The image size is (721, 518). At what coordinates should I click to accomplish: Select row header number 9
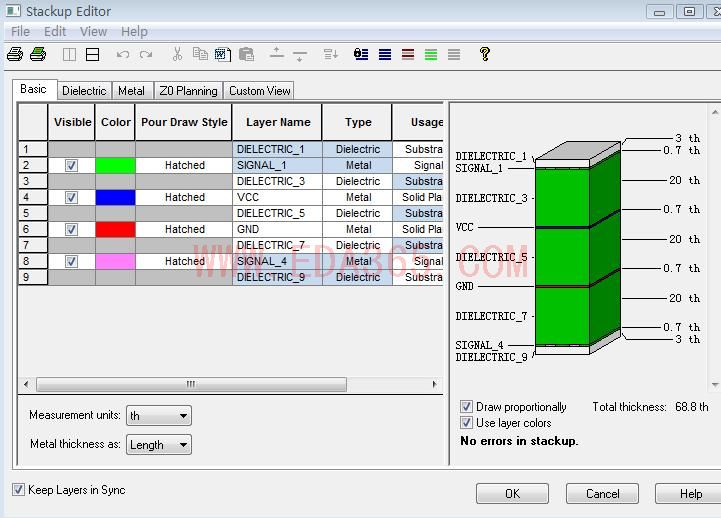click(33, 277)
